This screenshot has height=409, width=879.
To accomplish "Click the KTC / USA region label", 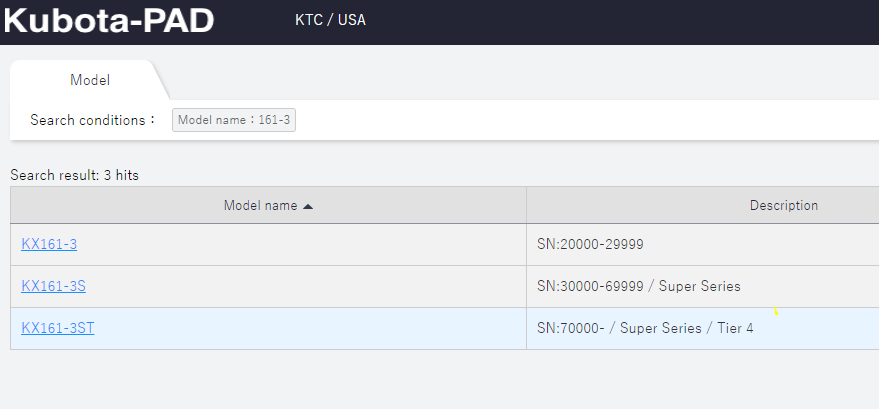I will click(330, 20).
